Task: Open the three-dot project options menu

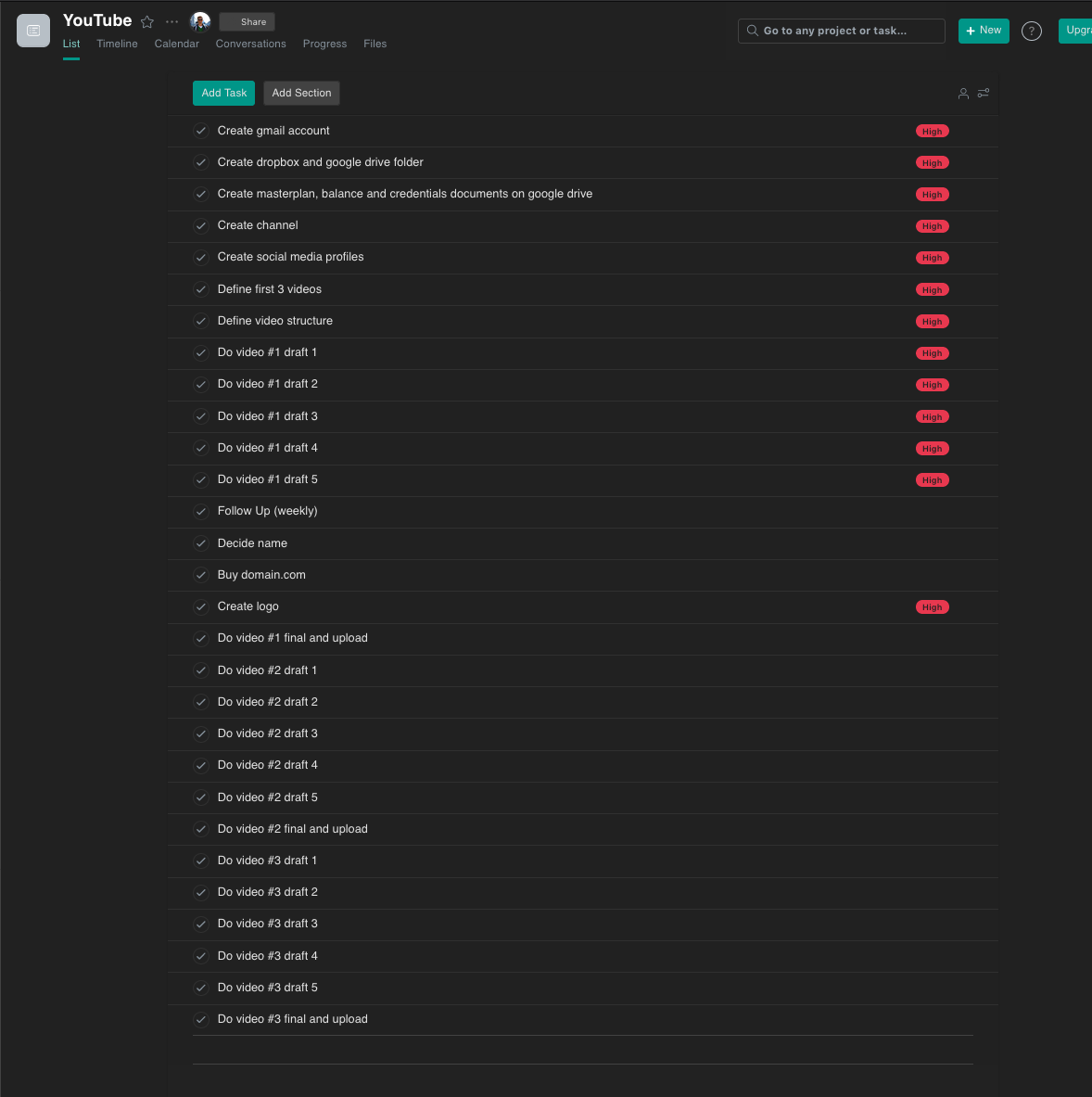Action: click(x=171, y=21)
